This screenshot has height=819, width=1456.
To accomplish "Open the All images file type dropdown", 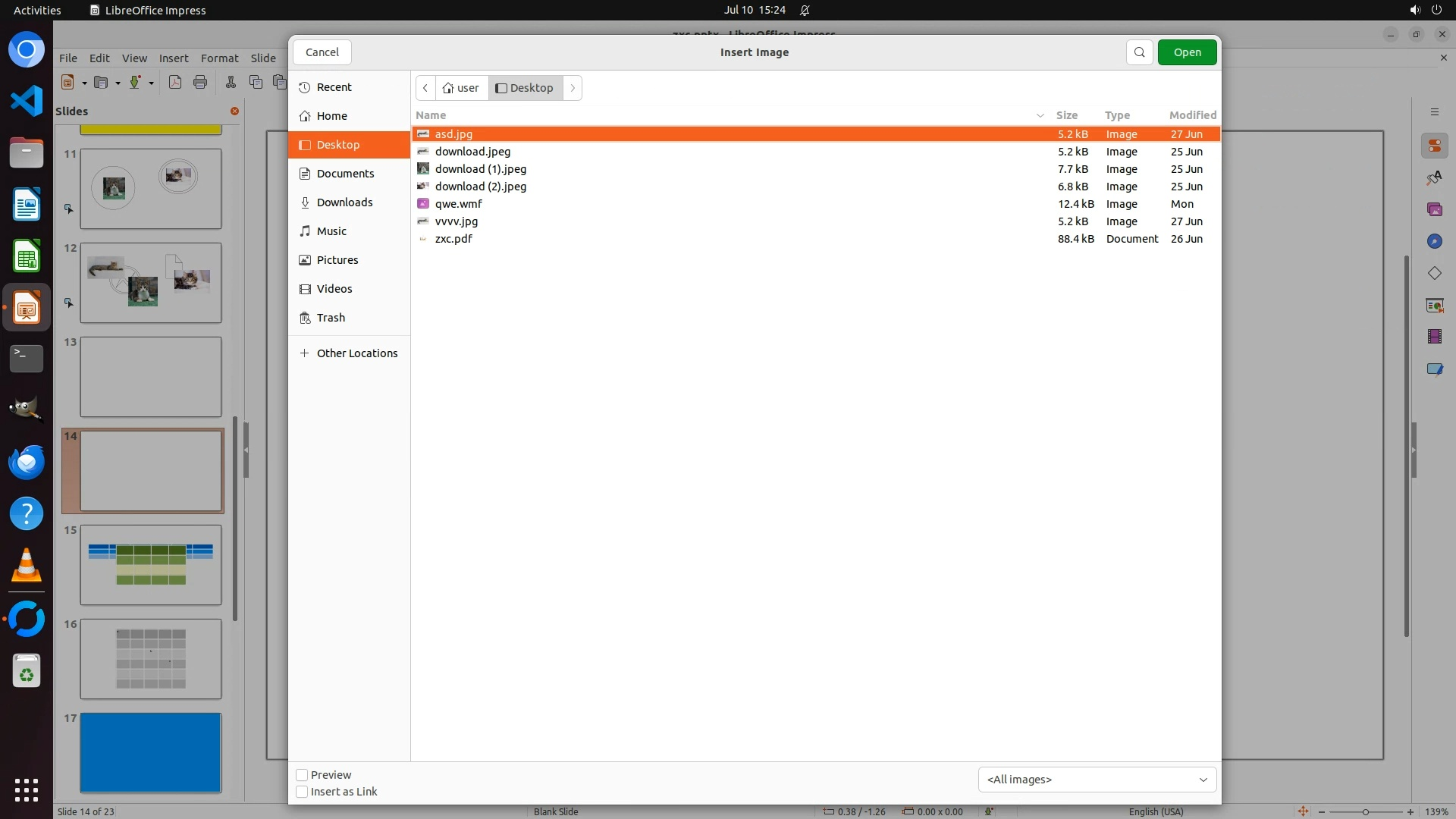I will point(1097,780).
